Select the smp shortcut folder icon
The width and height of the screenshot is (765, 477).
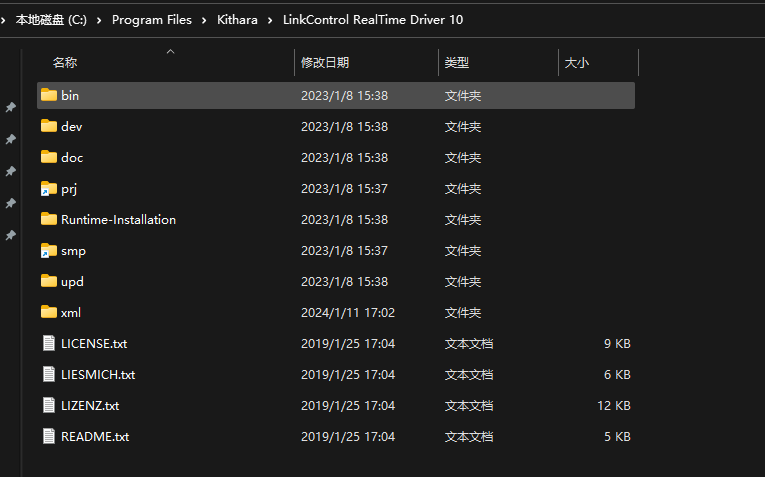coord(49,250)
